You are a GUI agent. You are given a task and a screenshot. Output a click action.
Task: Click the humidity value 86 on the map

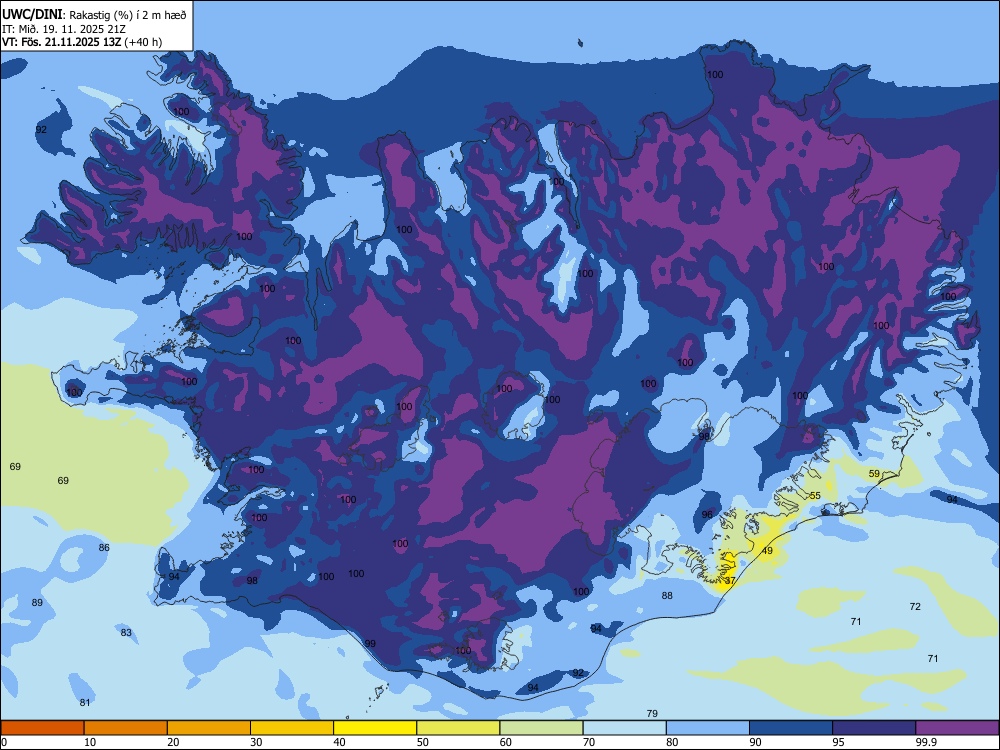104,547
